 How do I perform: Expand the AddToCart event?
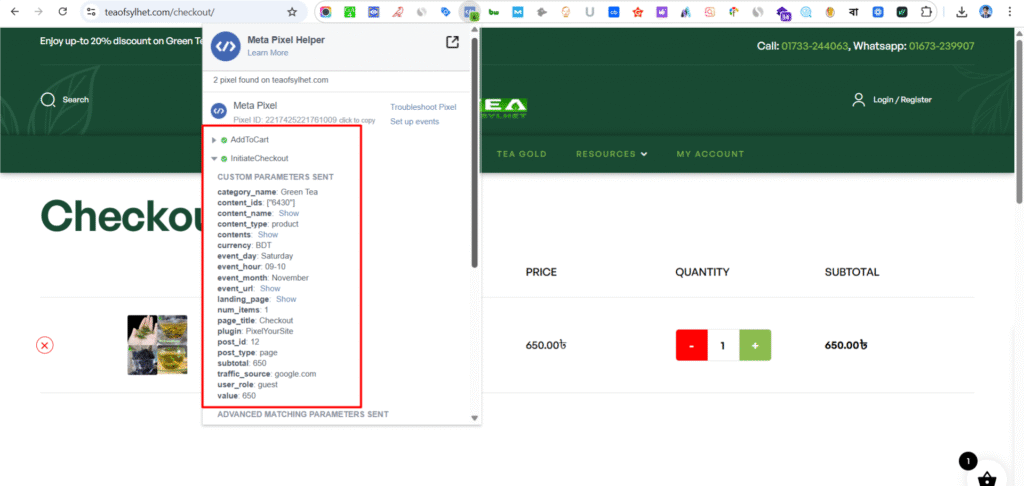coord(214,140)
